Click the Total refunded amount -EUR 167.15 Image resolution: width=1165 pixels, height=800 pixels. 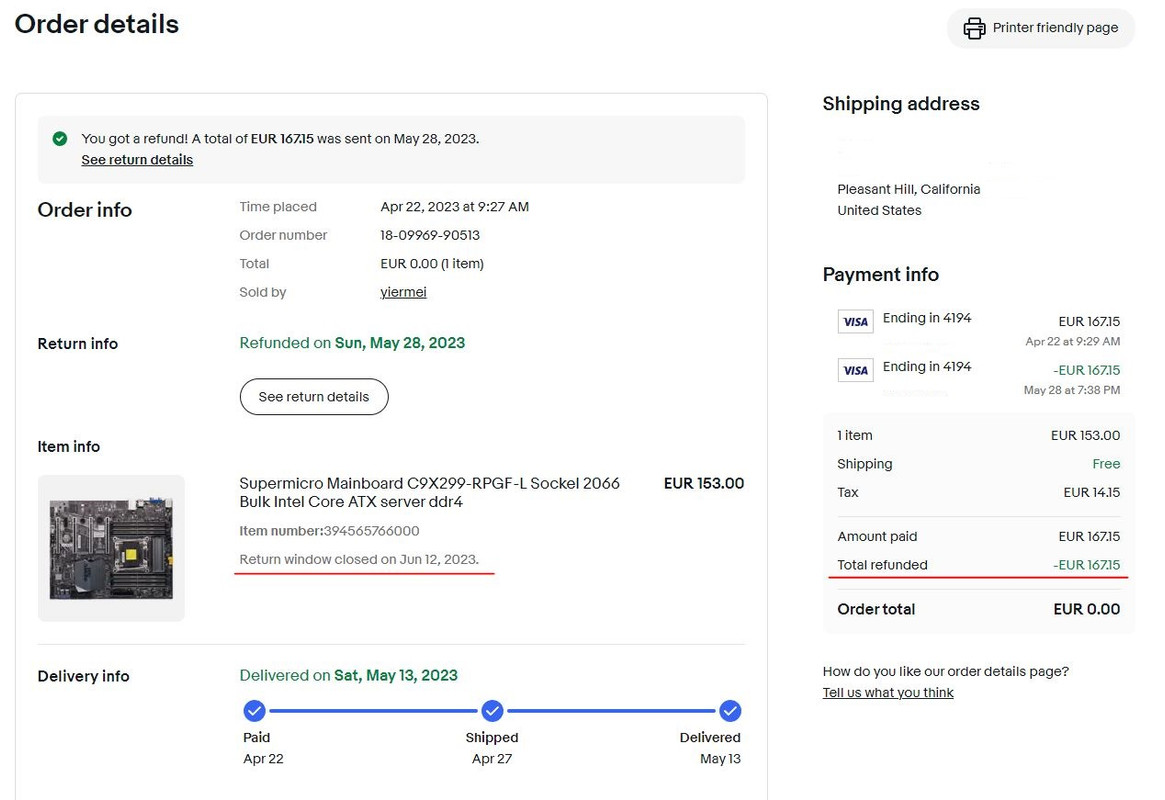(x=1086, y=565)
